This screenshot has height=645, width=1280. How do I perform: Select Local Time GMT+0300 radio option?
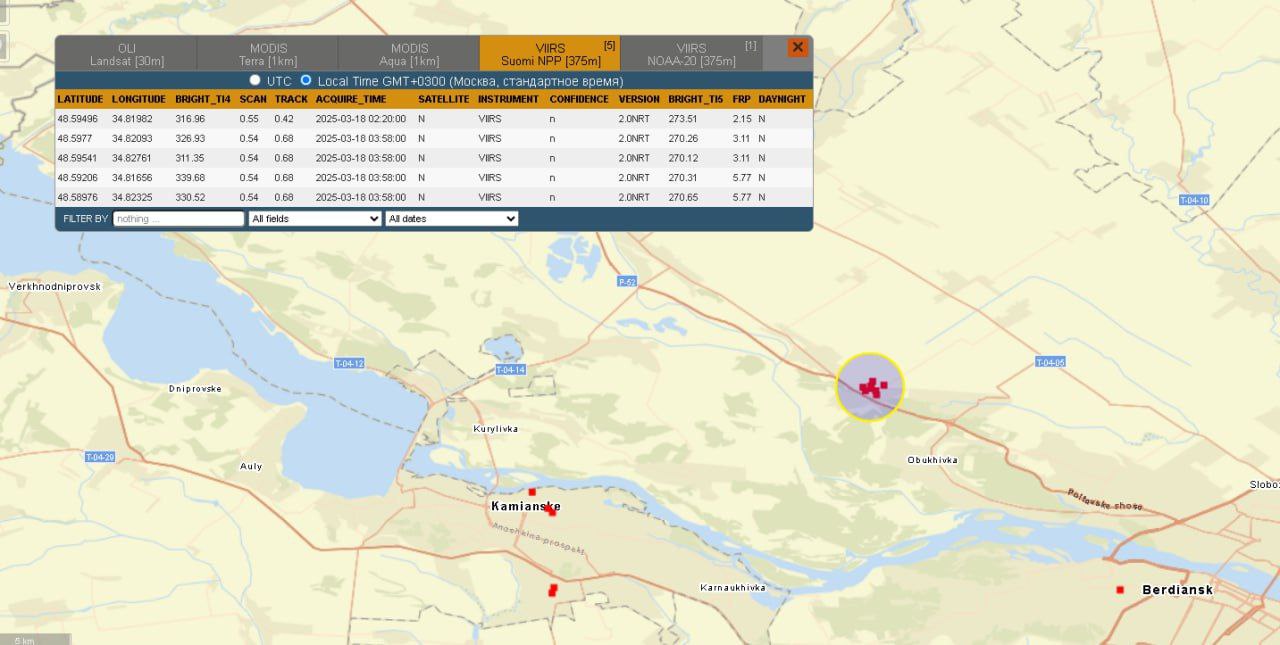coord(306,80)
